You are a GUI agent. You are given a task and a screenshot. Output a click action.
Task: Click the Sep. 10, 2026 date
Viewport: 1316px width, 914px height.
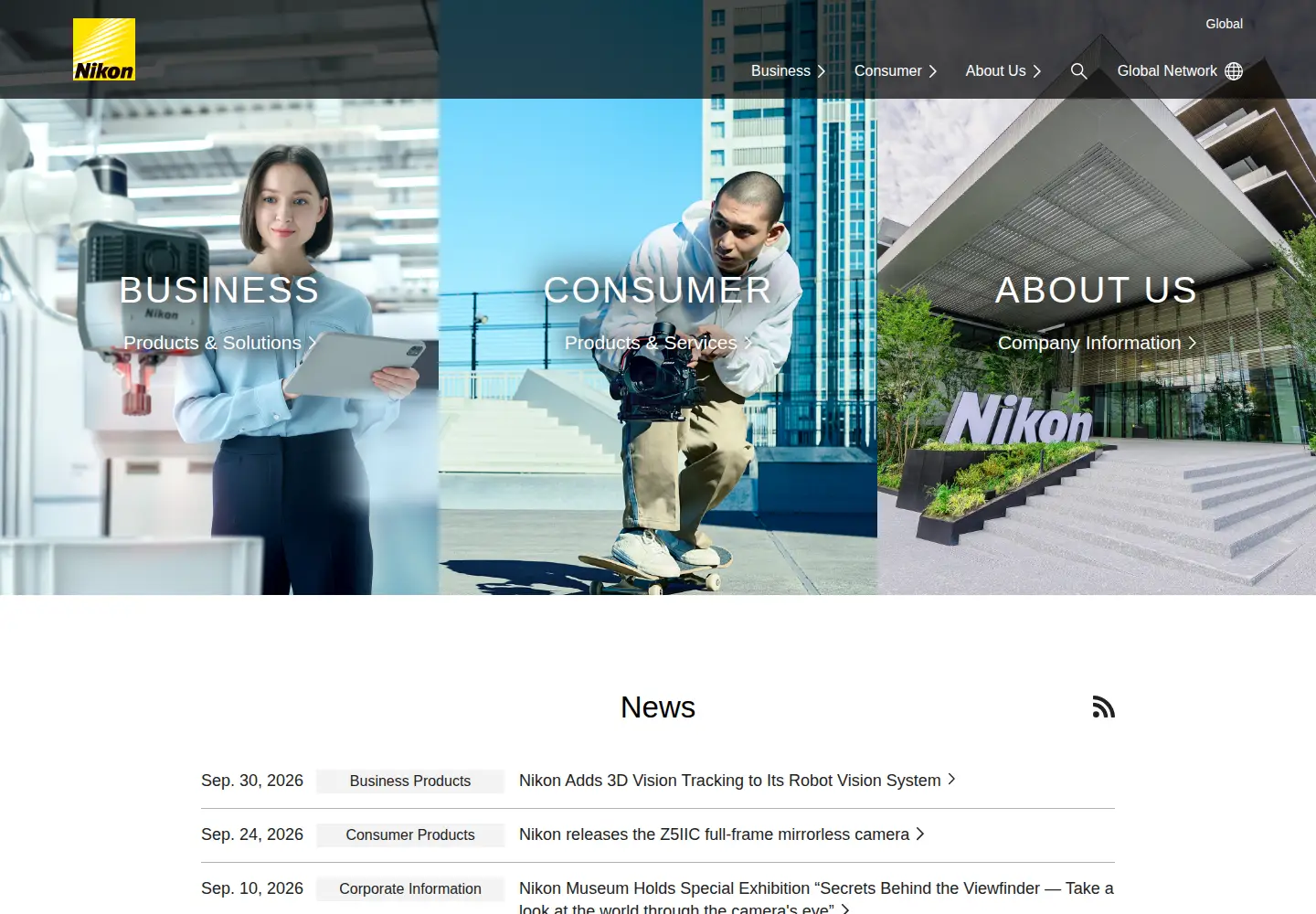(252, 888)
